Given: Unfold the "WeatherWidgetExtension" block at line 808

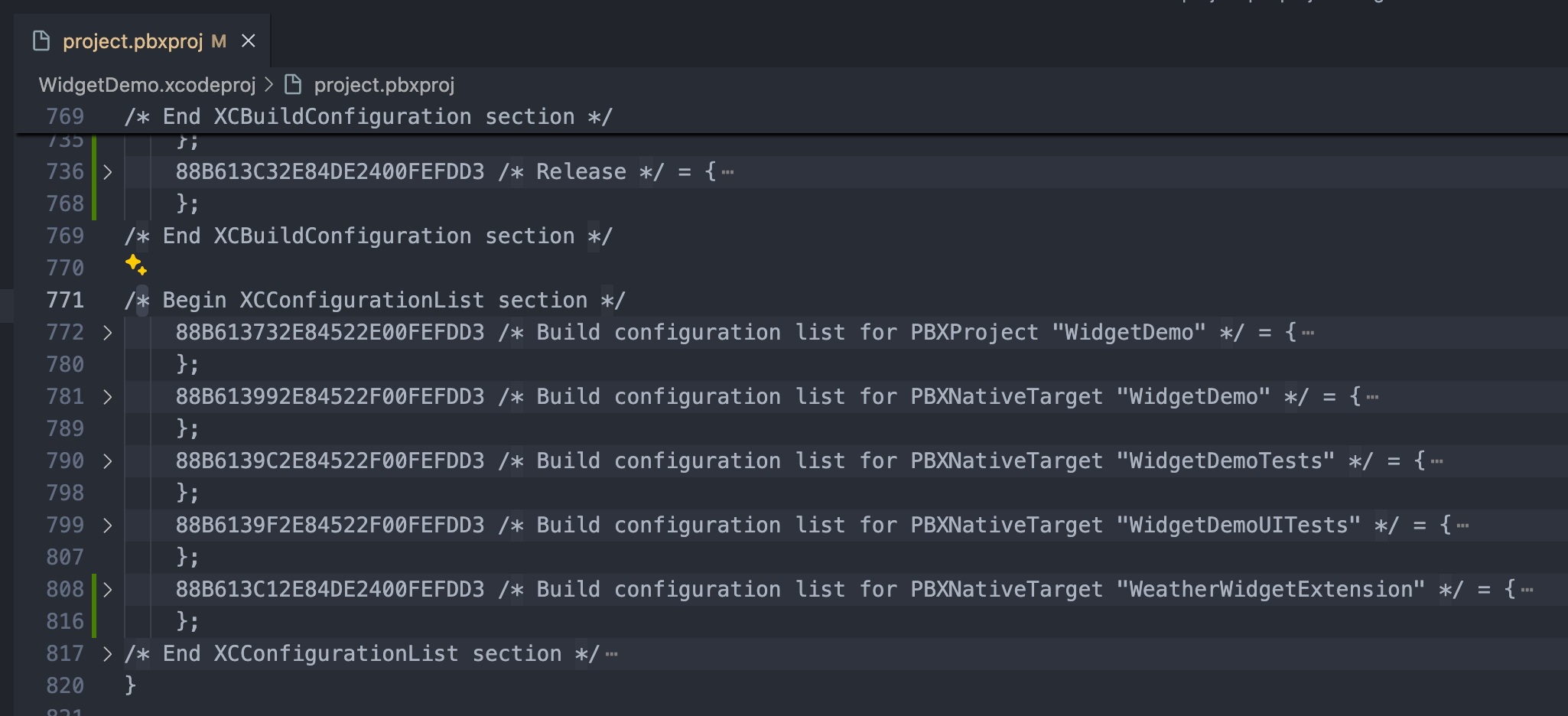Looking at the screenshot, I should point(108,590).
